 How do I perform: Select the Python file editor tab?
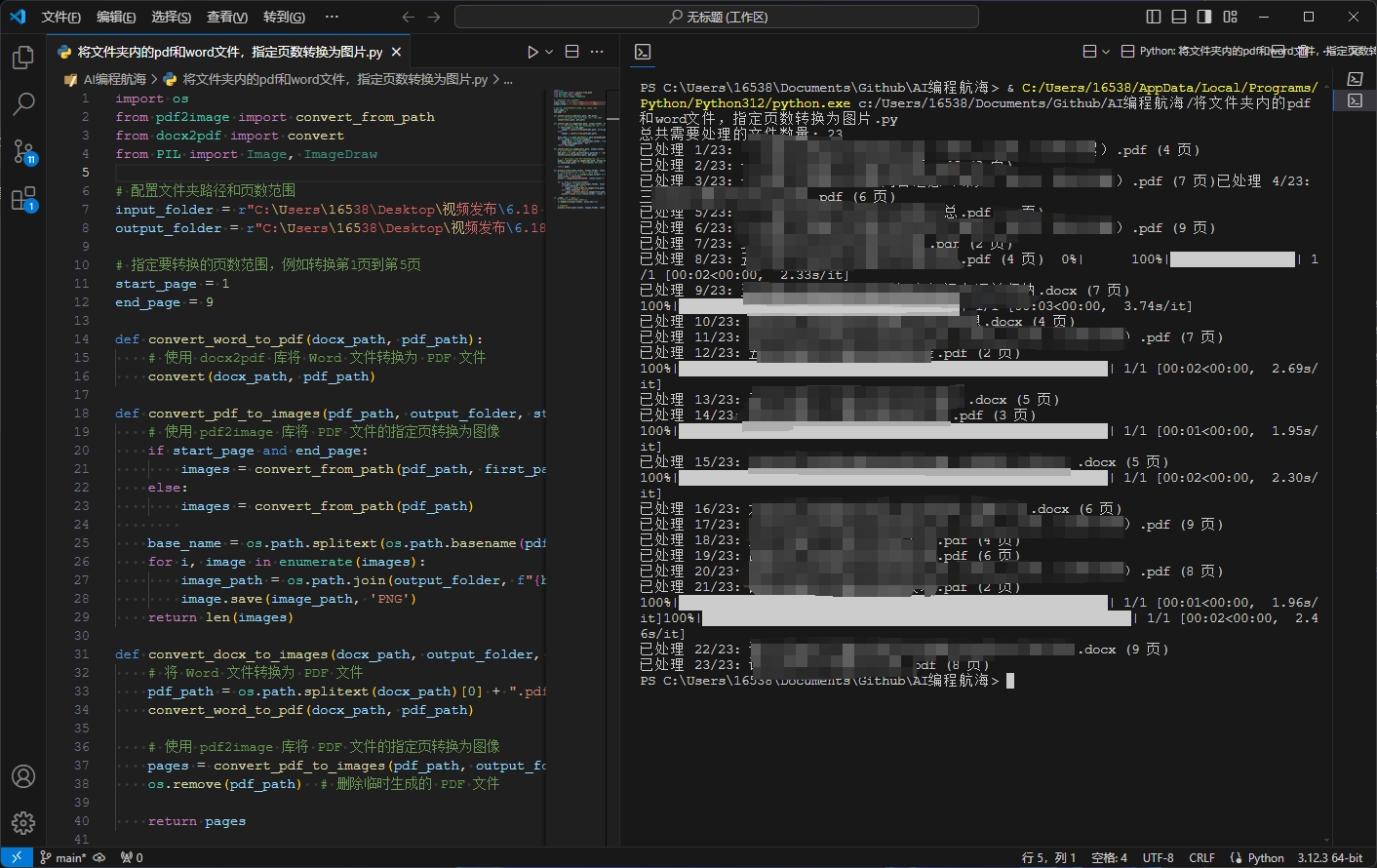point(229,52)
